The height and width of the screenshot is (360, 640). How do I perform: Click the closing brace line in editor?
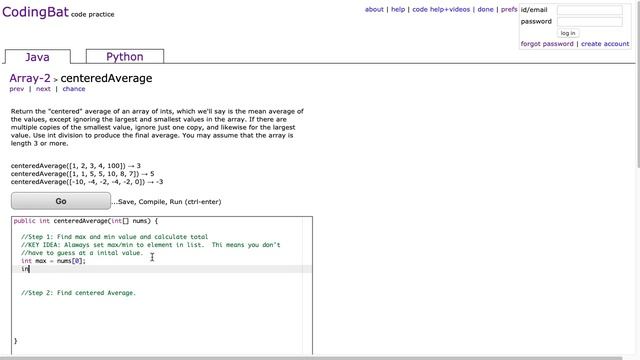click(x=16, y=341)
